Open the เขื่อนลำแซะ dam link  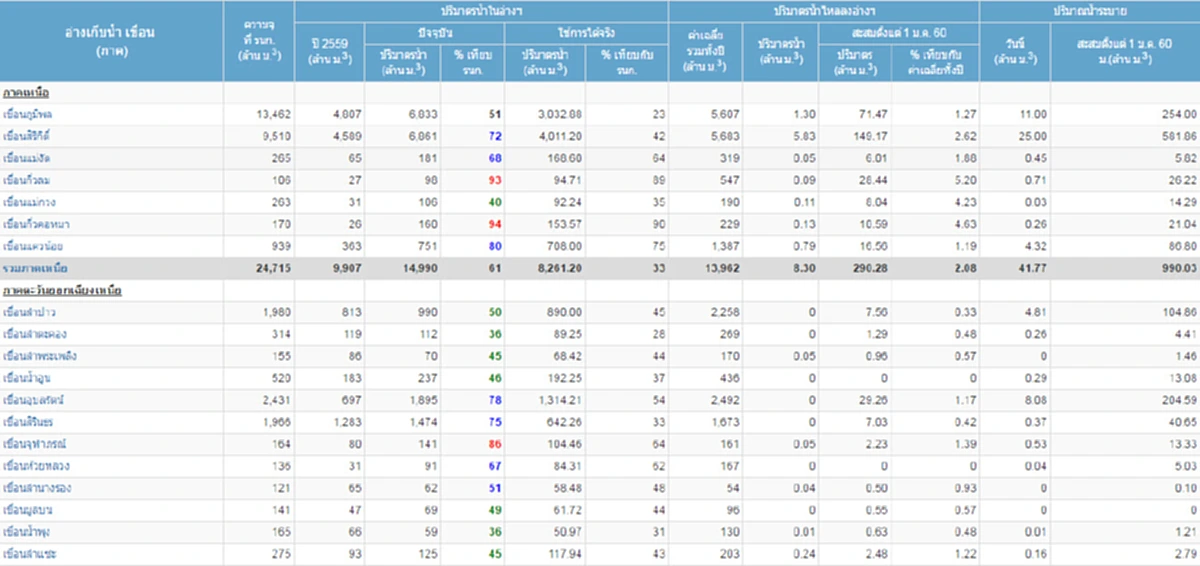tap(29, 554)
